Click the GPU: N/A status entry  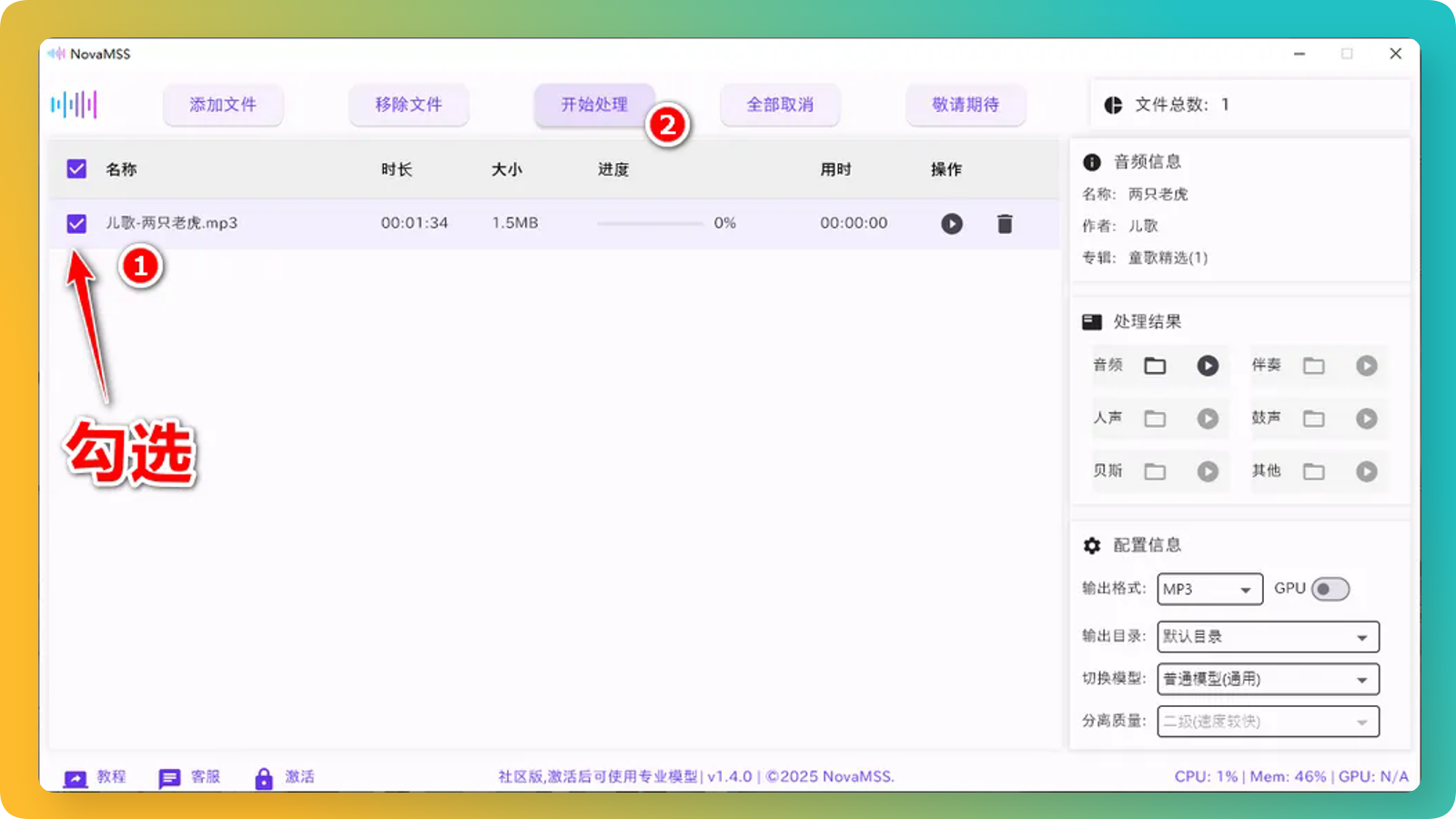coord(1373,777)
